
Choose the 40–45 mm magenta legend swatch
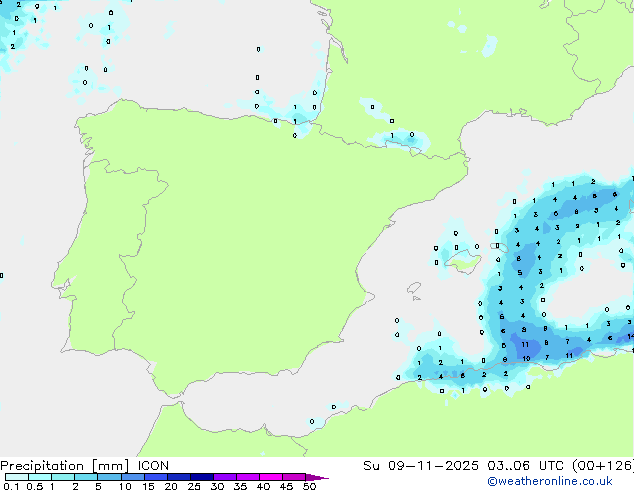pyautogui.click(x=271, y=477)
